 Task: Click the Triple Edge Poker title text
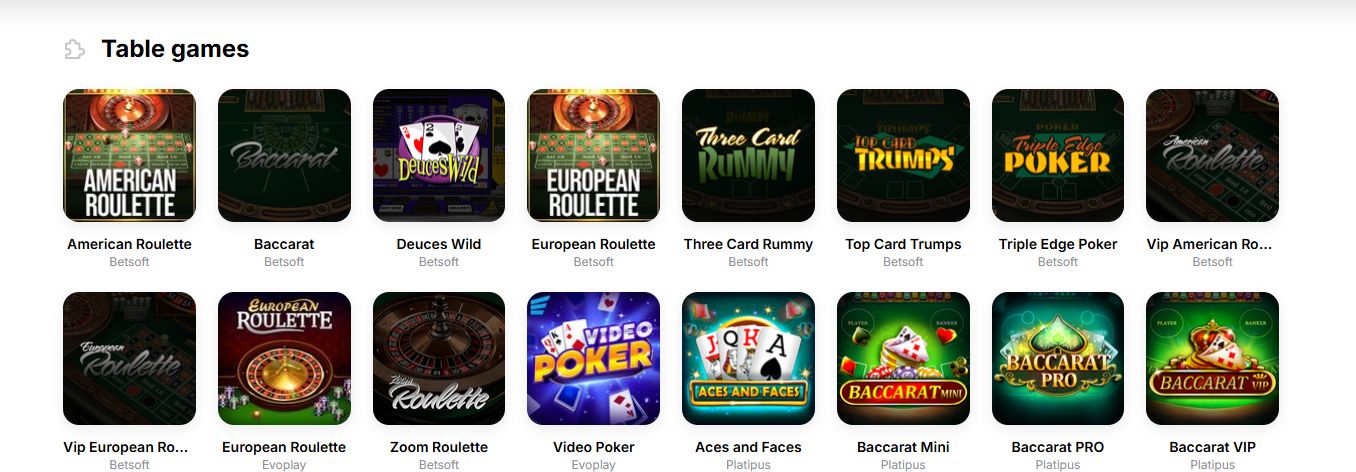point(1058,244)
